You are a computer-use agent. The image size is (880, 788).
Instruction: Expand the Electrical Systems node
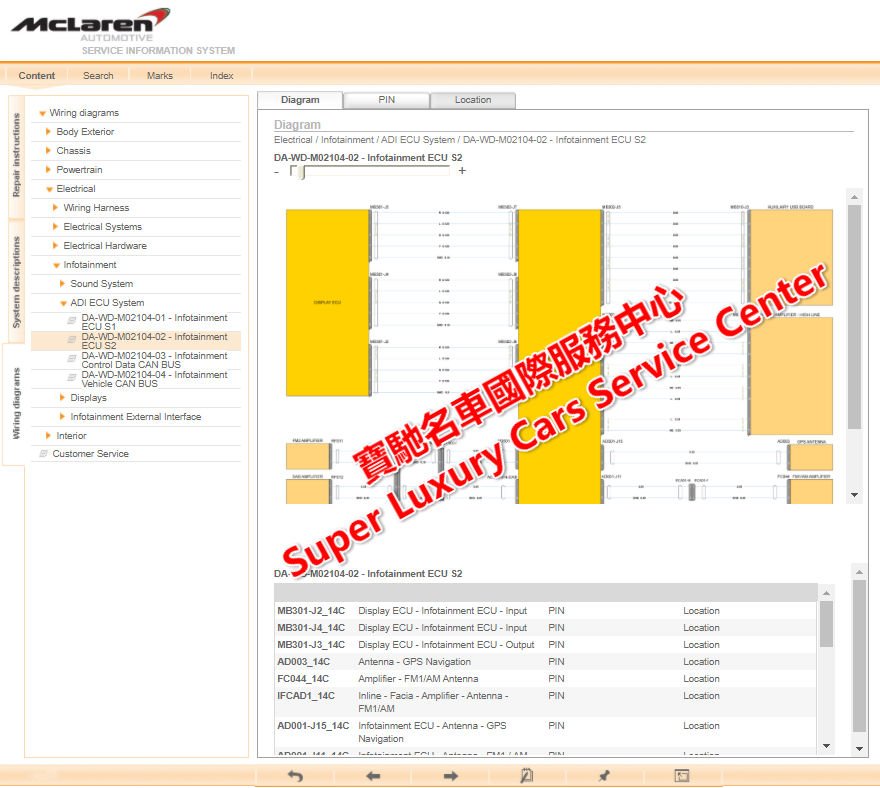pos(55,227)
